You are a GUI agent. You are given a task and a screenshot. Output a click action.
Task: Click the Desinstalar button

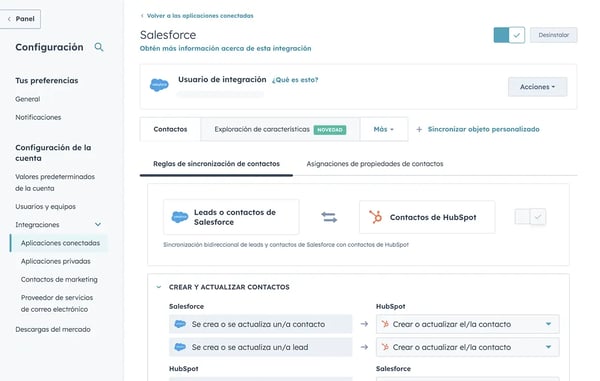coord(553,35)
